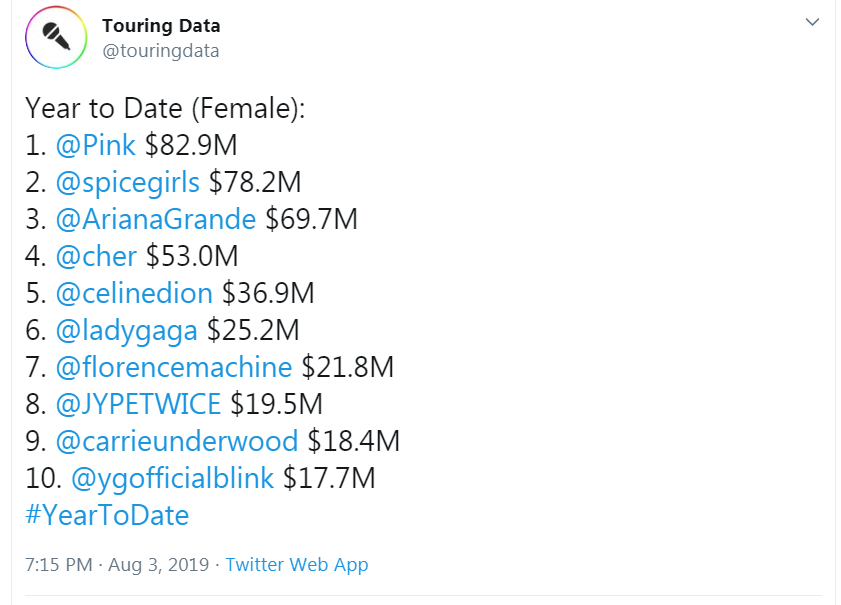This screenshot has height=605, width=841.
Task: Visit the @spicegirls mention
Action: 128,182
